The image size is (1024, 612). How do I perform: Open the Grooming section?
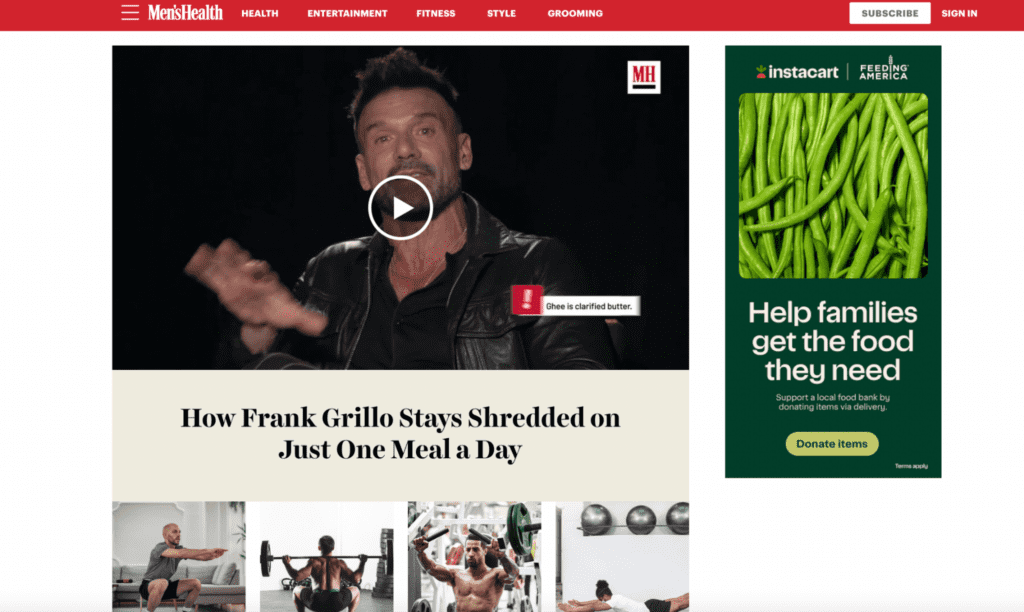click(575, 13)
